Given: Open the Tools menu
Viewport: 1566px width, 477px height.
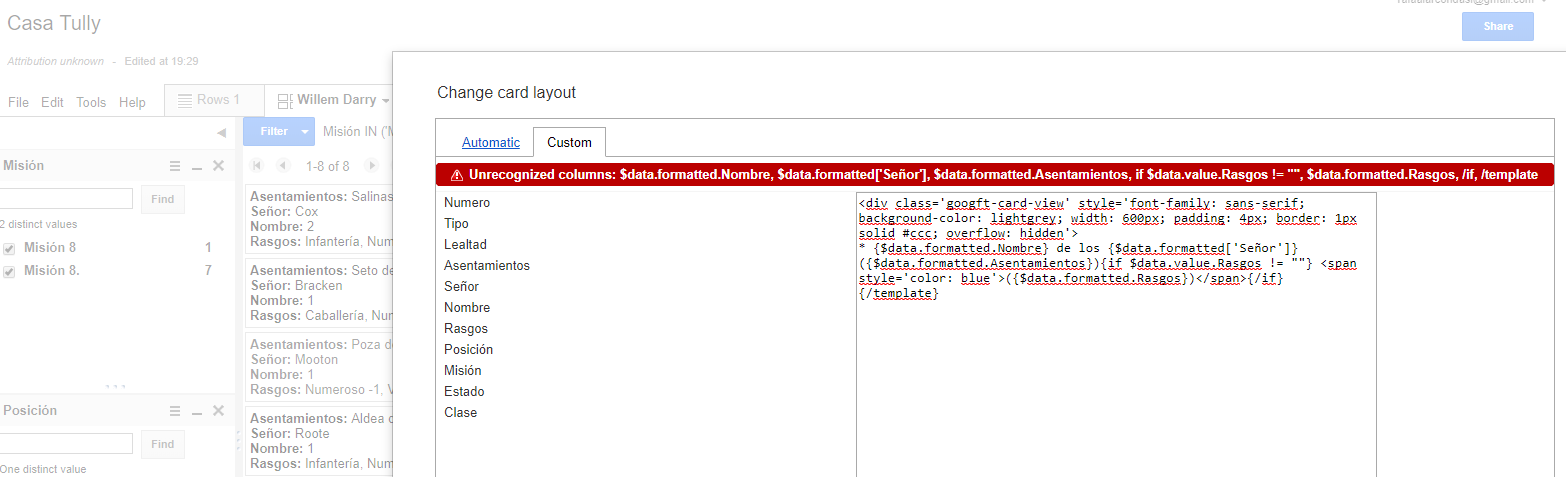Looking at the screenshot, I should (91, 102).
